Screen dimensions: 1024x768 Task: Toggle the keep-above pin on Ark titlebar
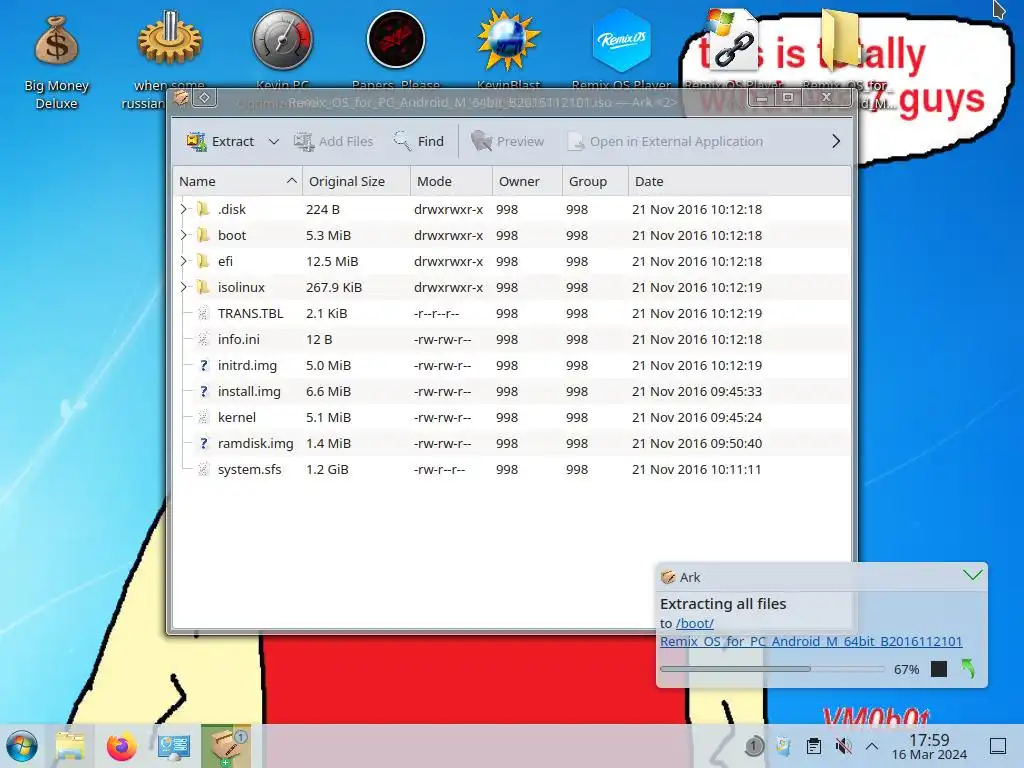click(204, 98)
